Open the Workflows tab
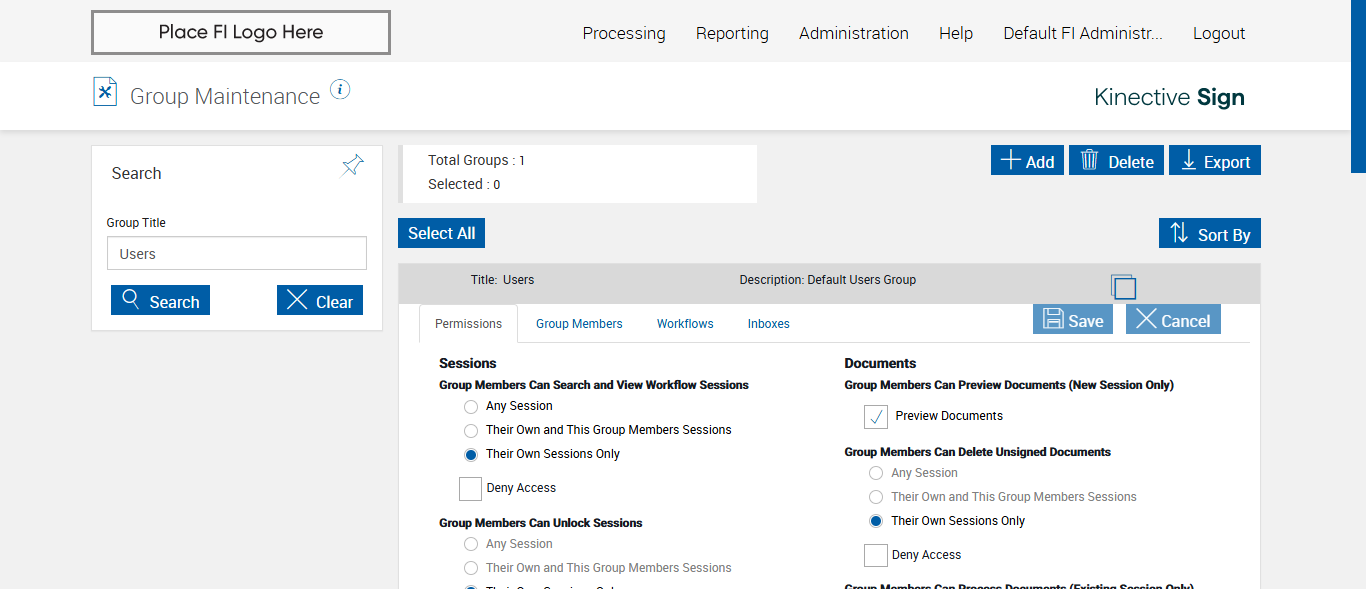Image resolution: width=1366 pixels, height=589 pixels. (685, 324)
